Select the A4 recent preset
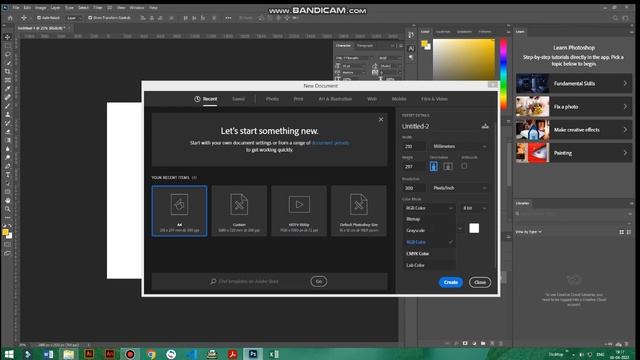 179,211
